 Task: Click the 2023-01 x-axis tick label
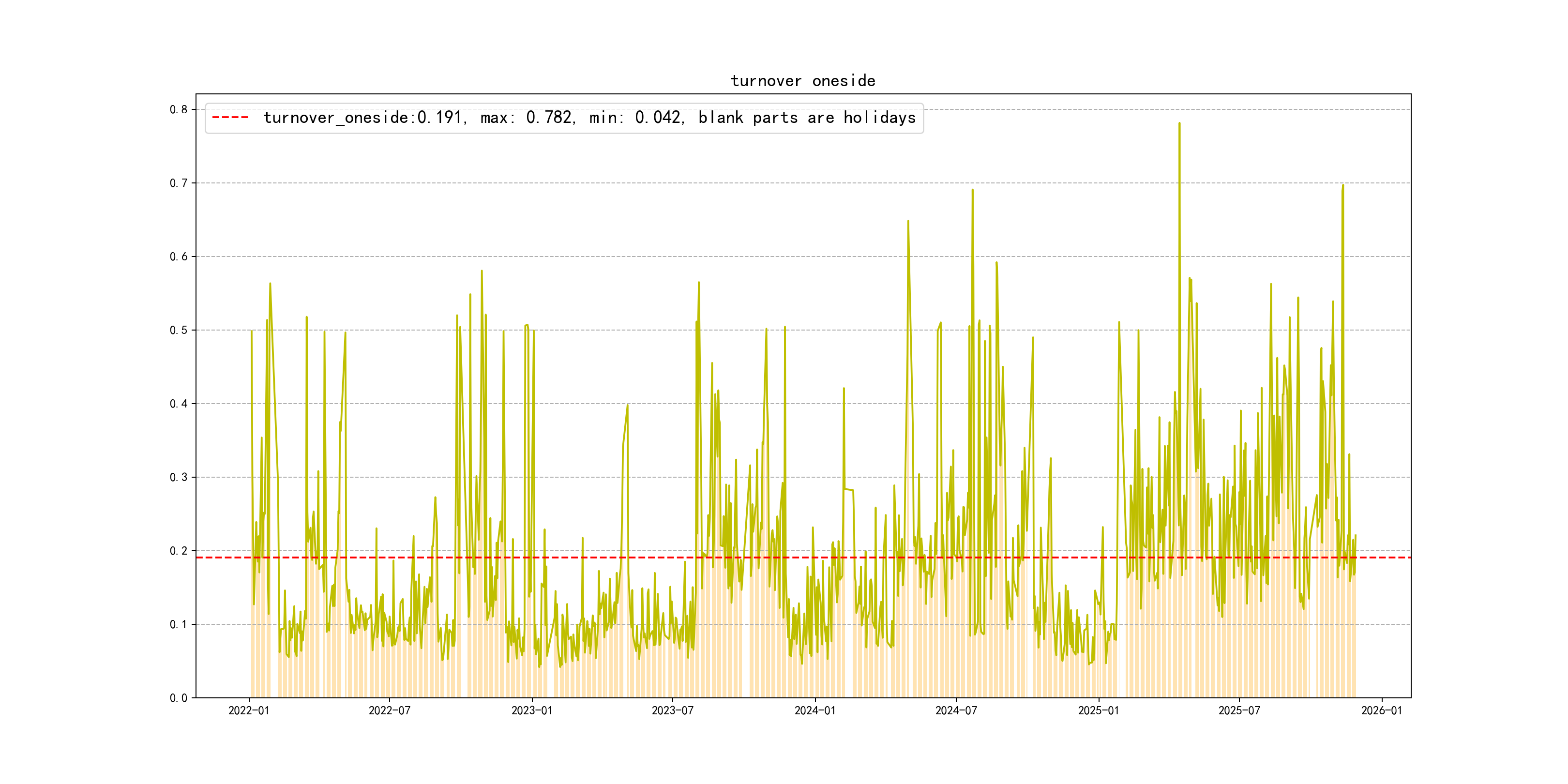[531, 710]
